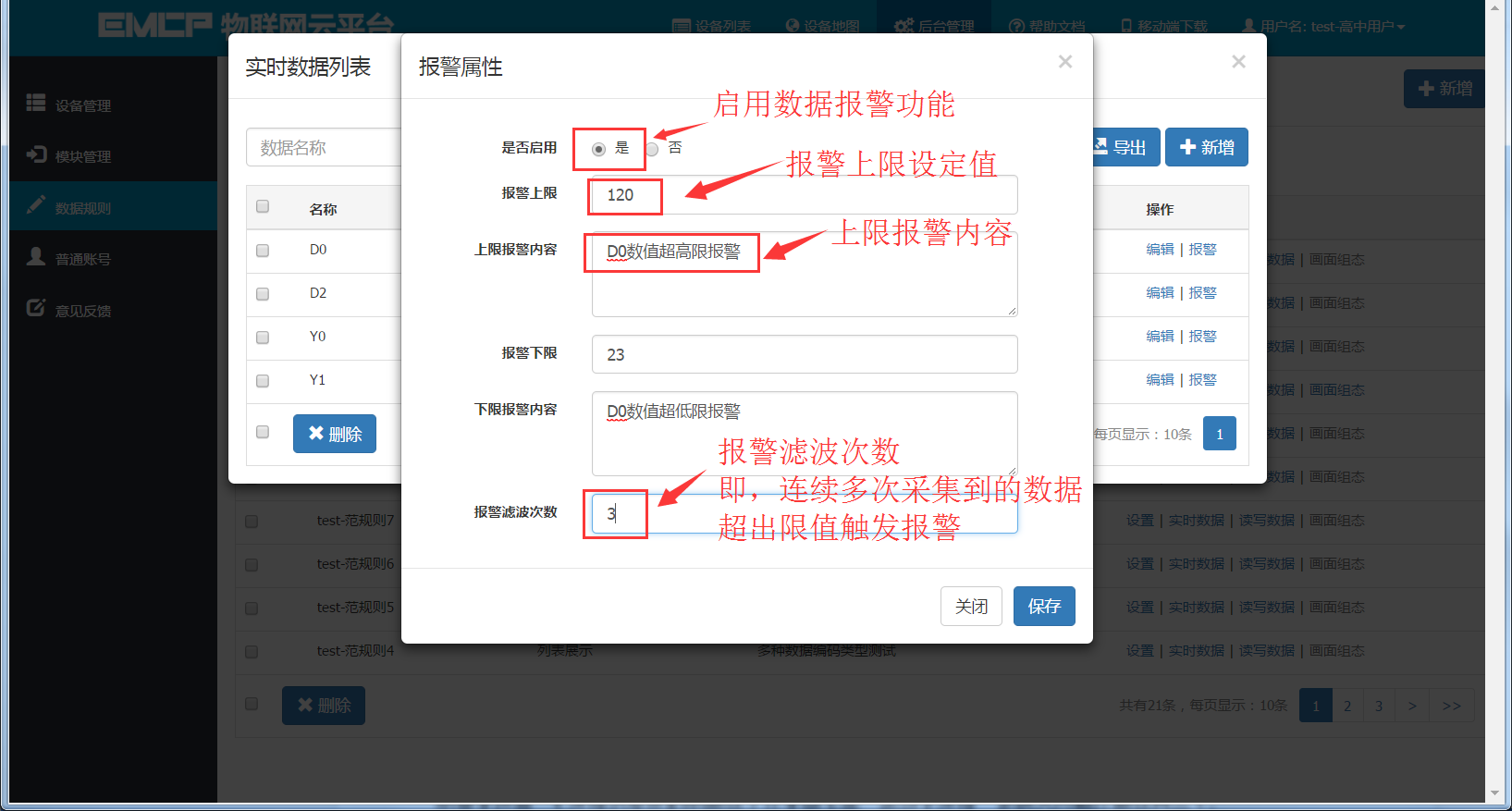Screen dimensions: 1512x811
Task: Click the 报警 link for row D2
Action: point(1202,292)
